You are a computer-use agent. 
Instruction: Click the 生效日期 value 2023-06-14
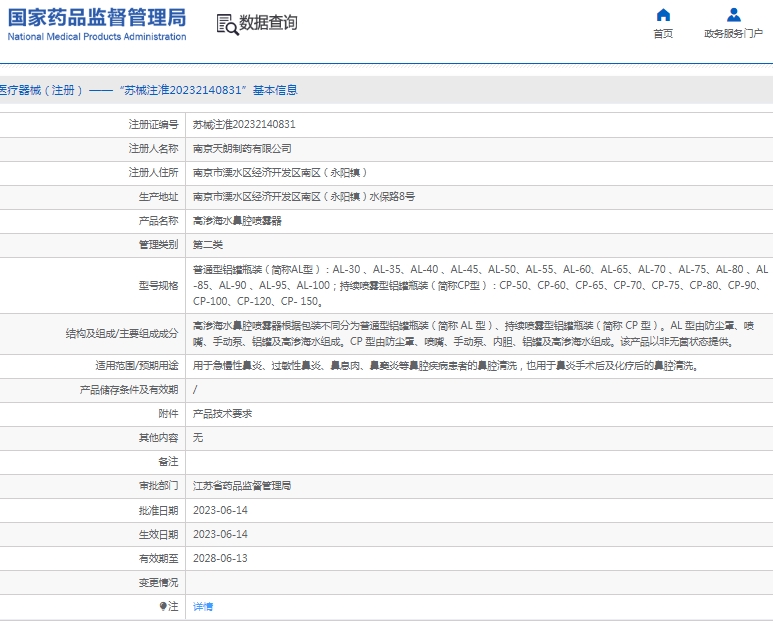220,534
